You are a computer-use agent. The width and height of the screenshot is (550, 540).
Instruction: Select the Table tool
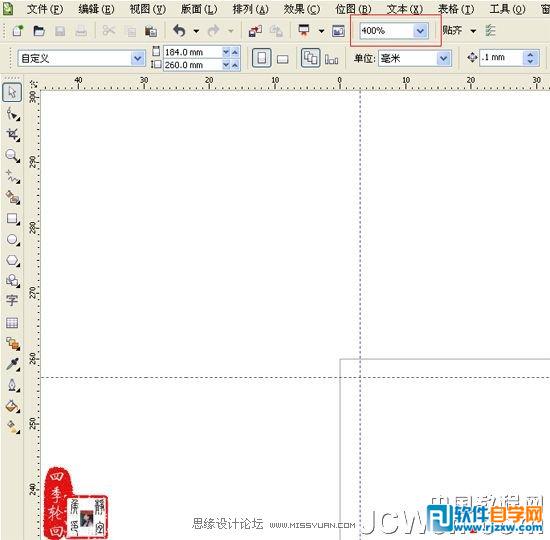[x=12, y=322]
